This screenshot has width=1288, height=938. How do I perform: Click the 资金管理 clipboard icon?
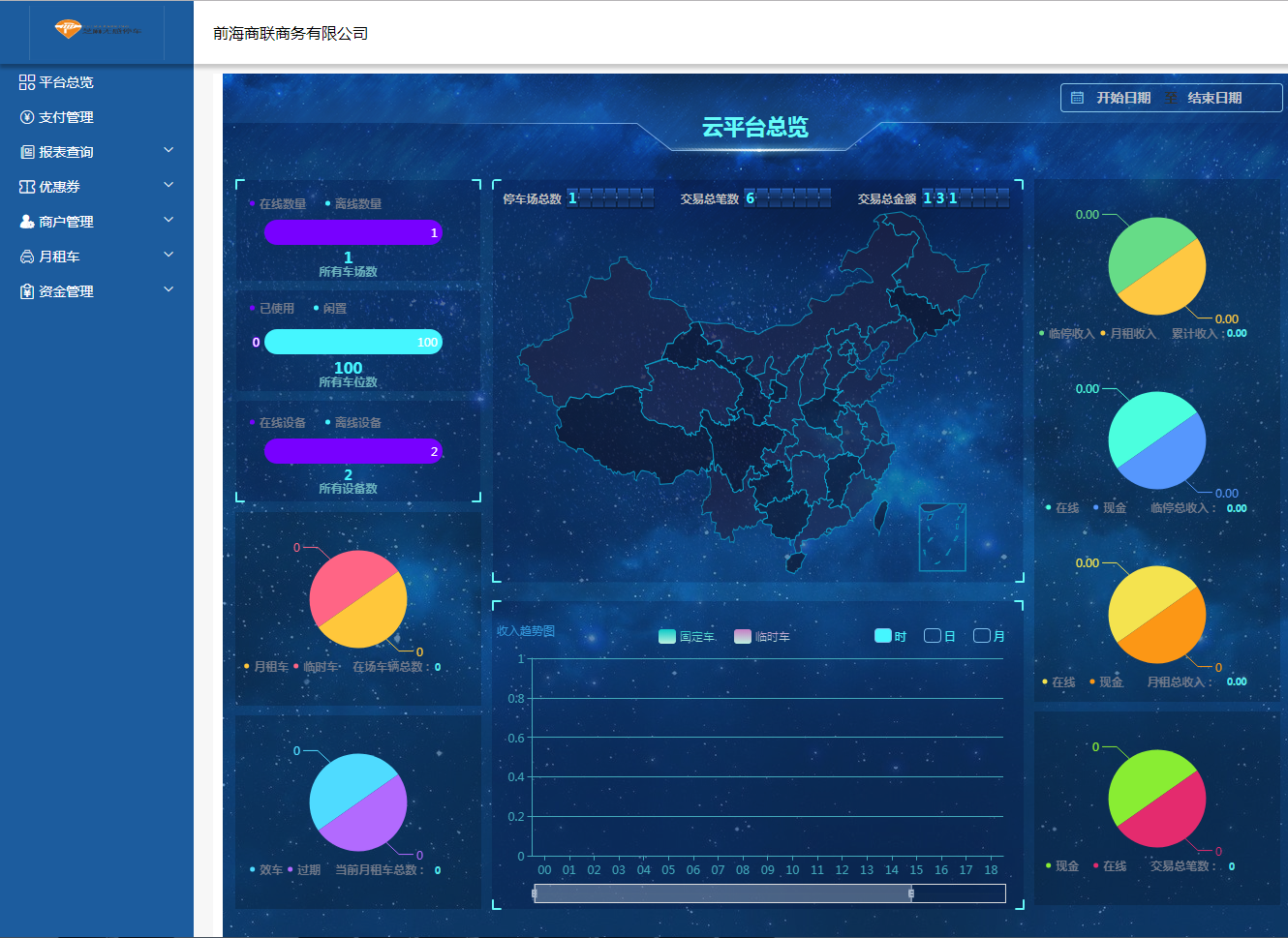[x=27, y=291]
